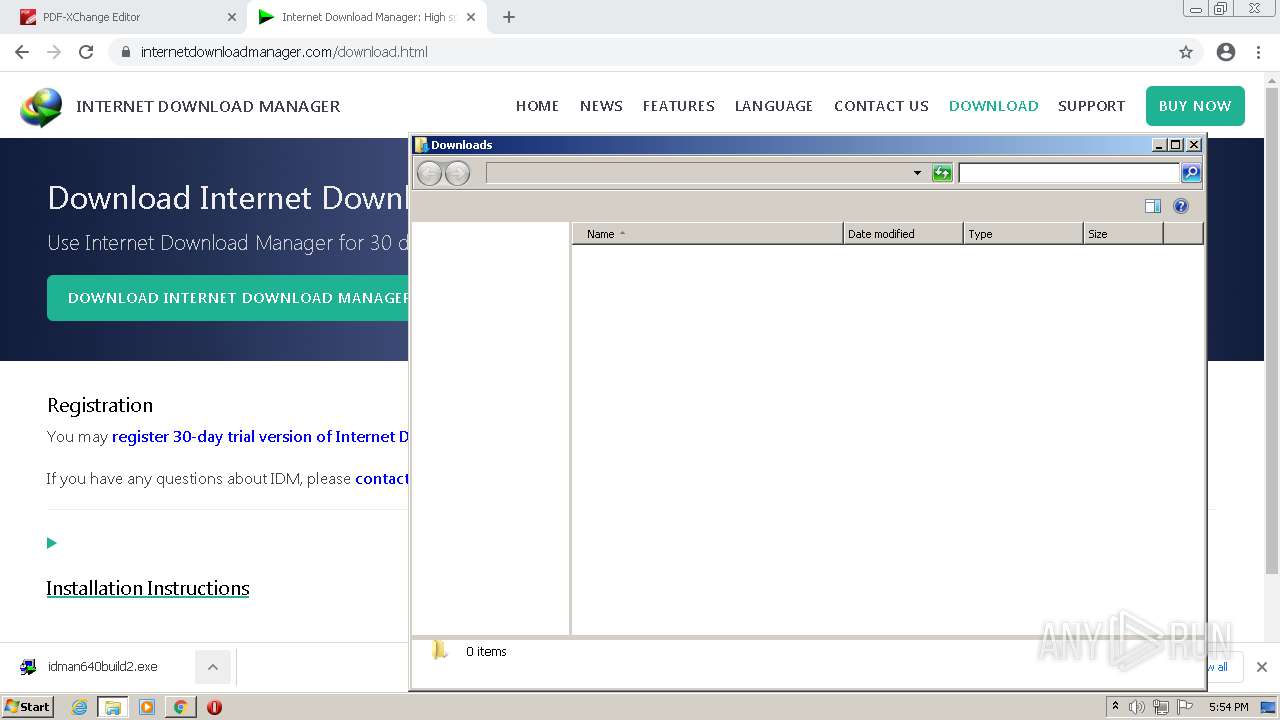Viewport: 1280px width, 720px height.
Task: Follow the register 30-day trial version link
Action: pos(260,437)
